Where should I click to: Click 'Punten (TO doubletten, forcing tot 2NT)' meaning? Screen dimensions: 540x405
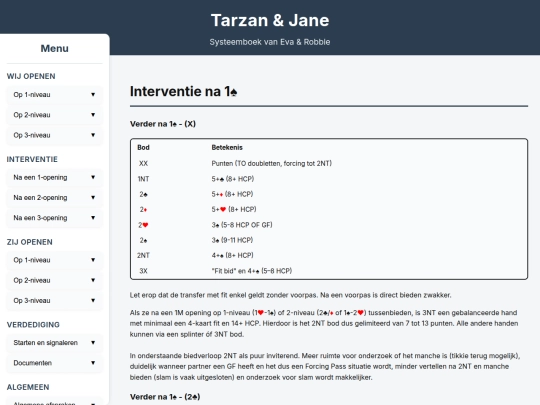[271, 164]
